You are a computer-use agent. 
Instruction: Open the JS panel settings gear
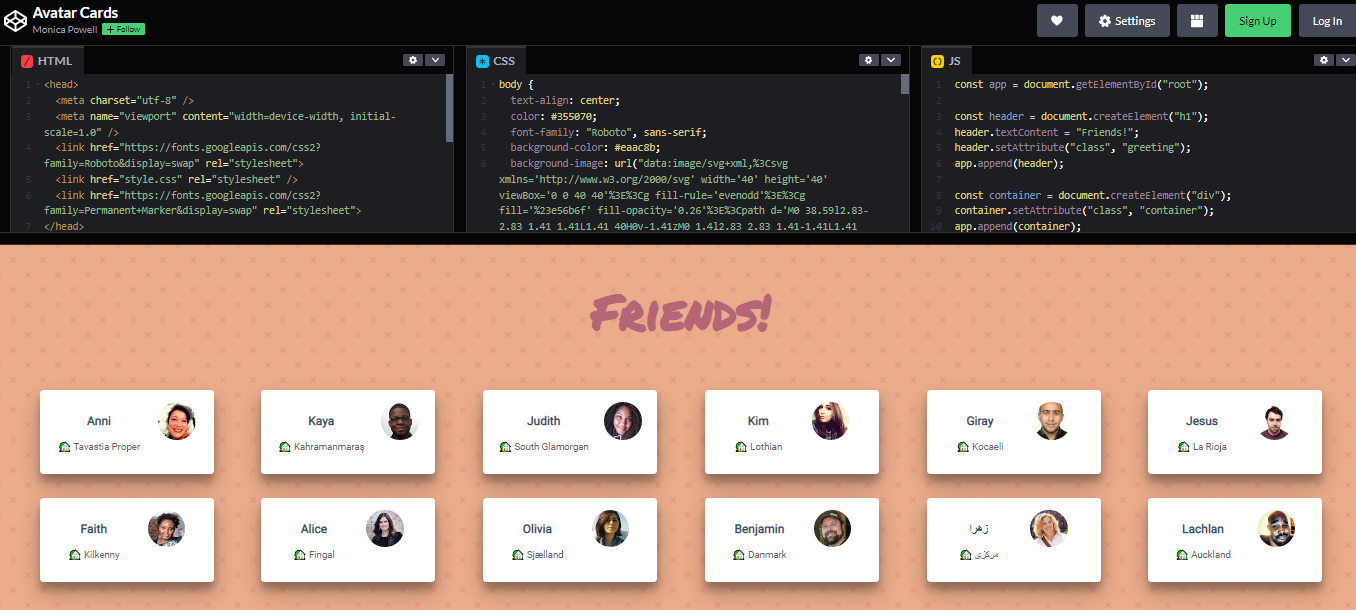1324,60
